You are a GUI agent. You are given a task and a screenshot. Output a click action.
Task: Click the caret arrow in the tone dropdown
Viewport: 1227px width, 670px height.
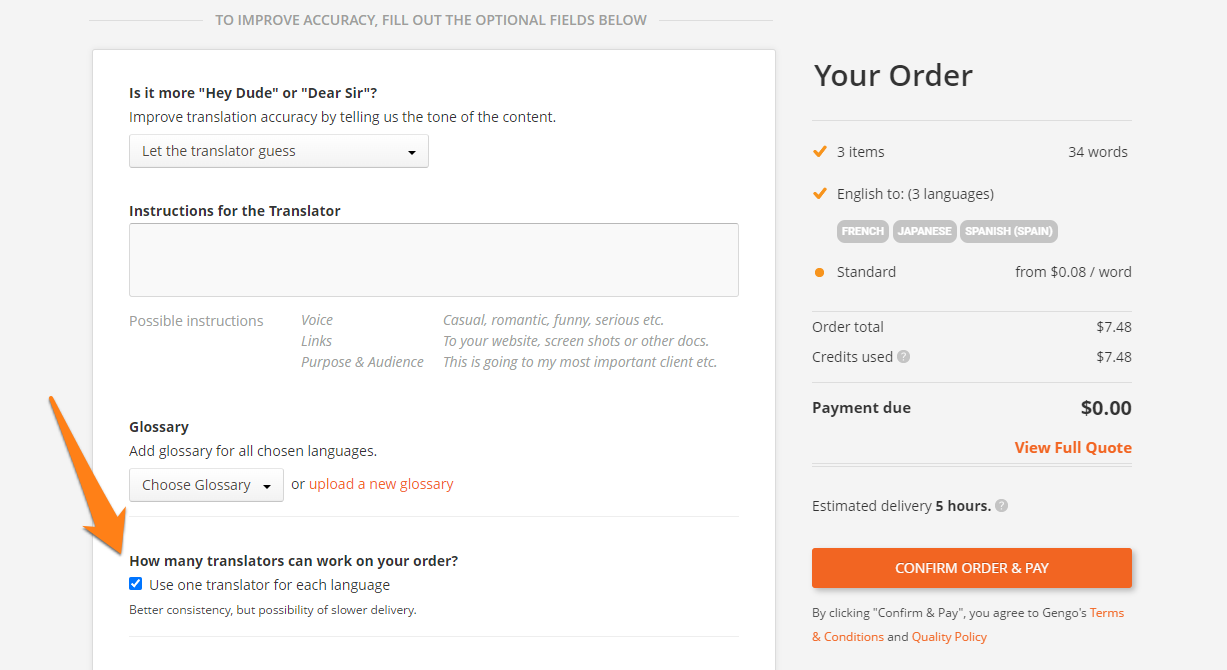(412, 153)
